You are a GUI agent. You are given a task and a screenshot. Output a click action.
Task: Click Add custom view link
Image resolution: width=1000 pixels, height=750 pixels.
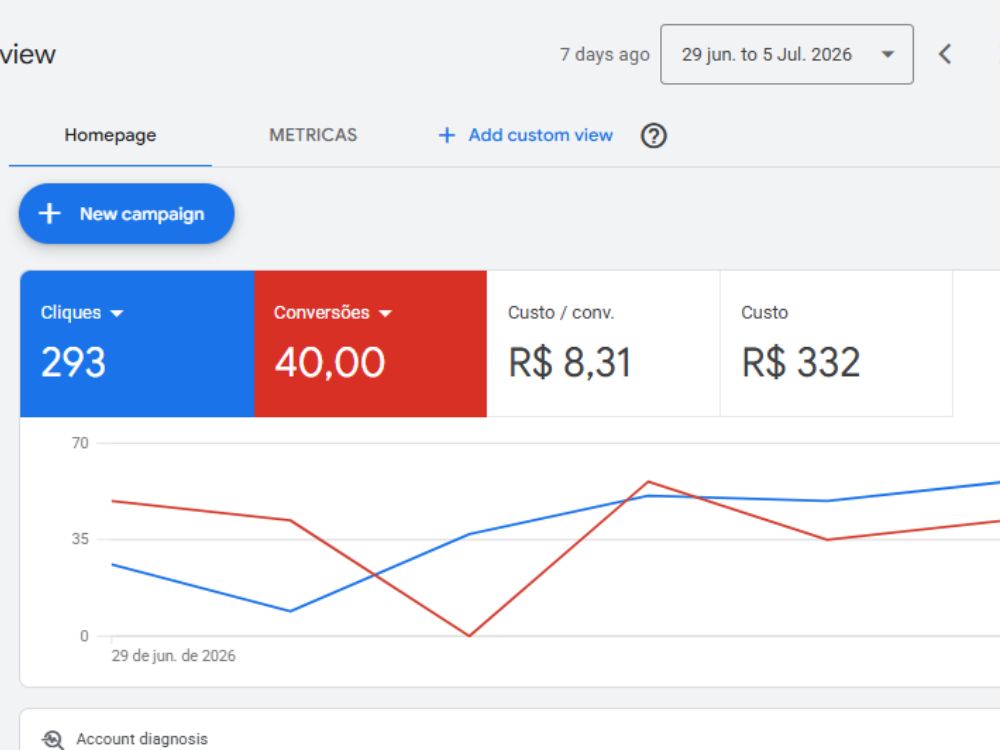(526, 135)
